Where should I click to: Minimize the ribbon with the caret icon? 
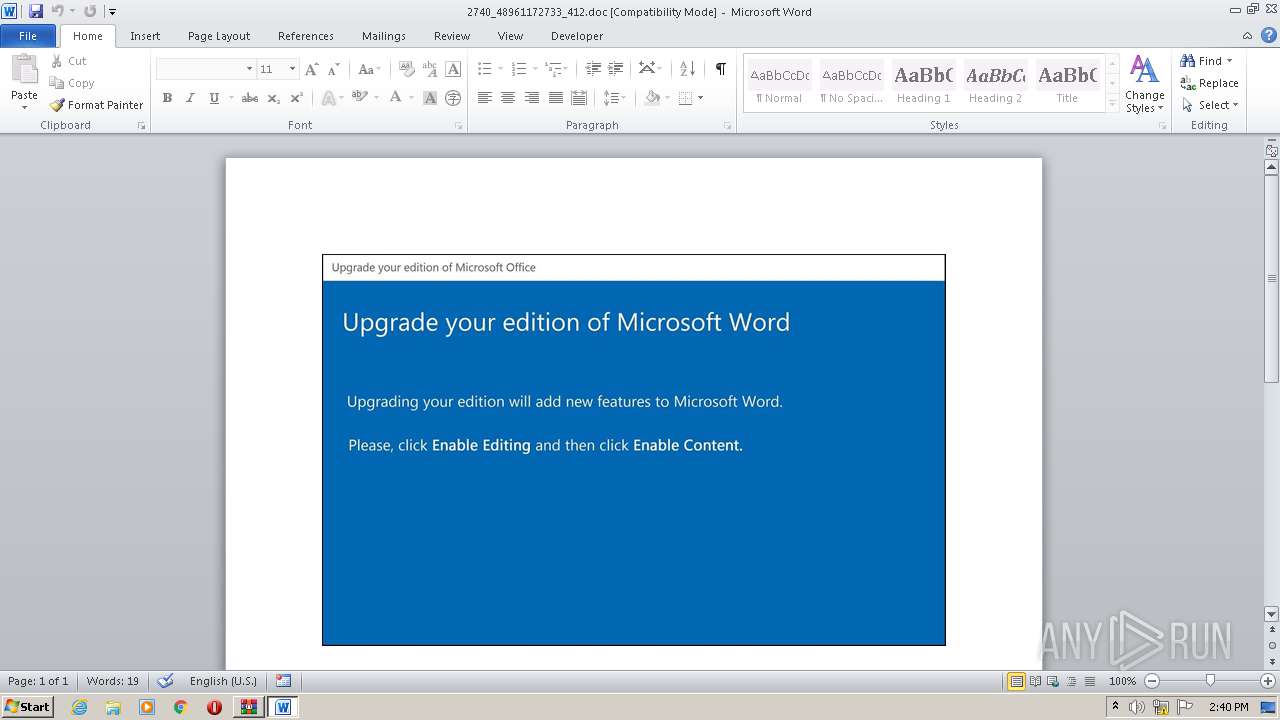(x=1247, y=35)
